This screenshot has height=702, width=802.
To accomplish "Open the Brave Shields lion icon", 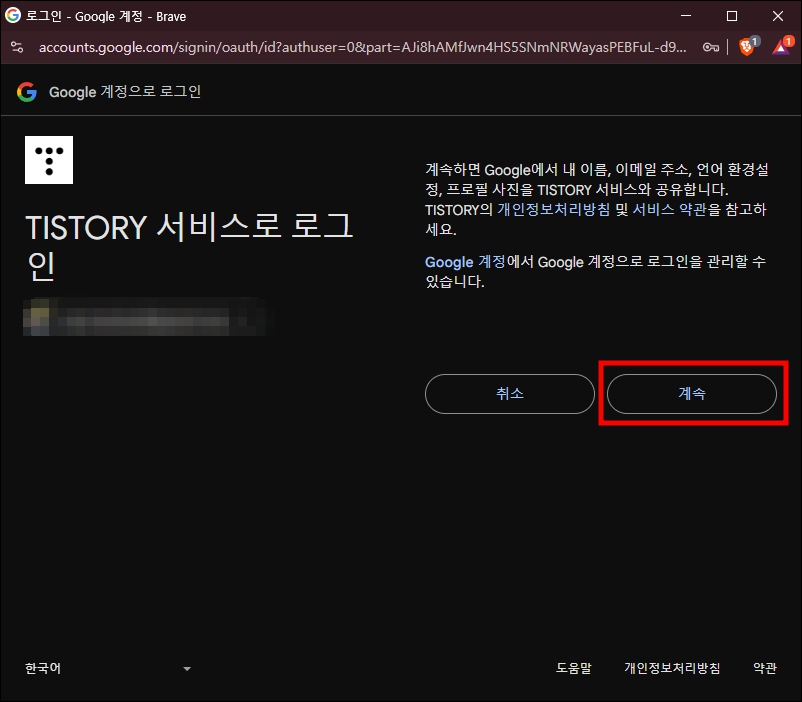I will 748,47.
